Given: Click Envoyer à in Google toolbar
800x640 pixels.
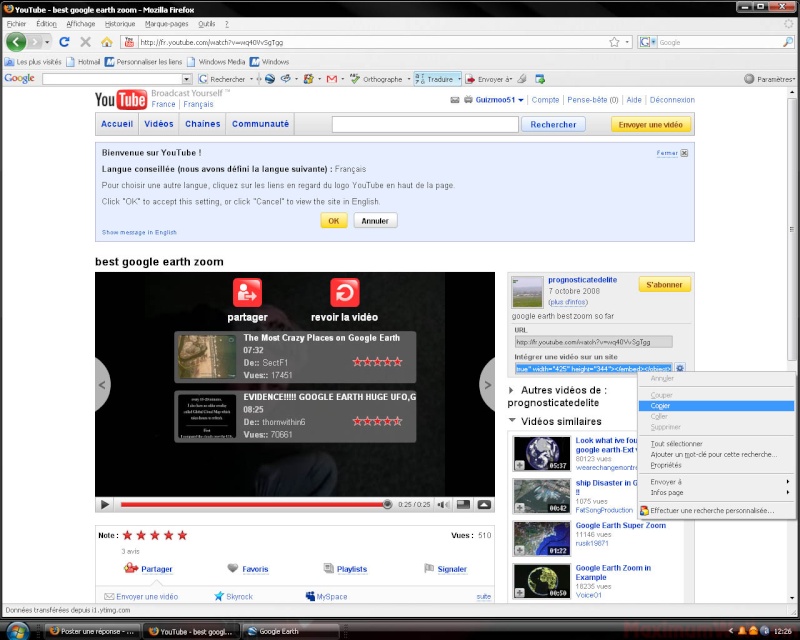Looking at the screenshot, I should [488, 79].
